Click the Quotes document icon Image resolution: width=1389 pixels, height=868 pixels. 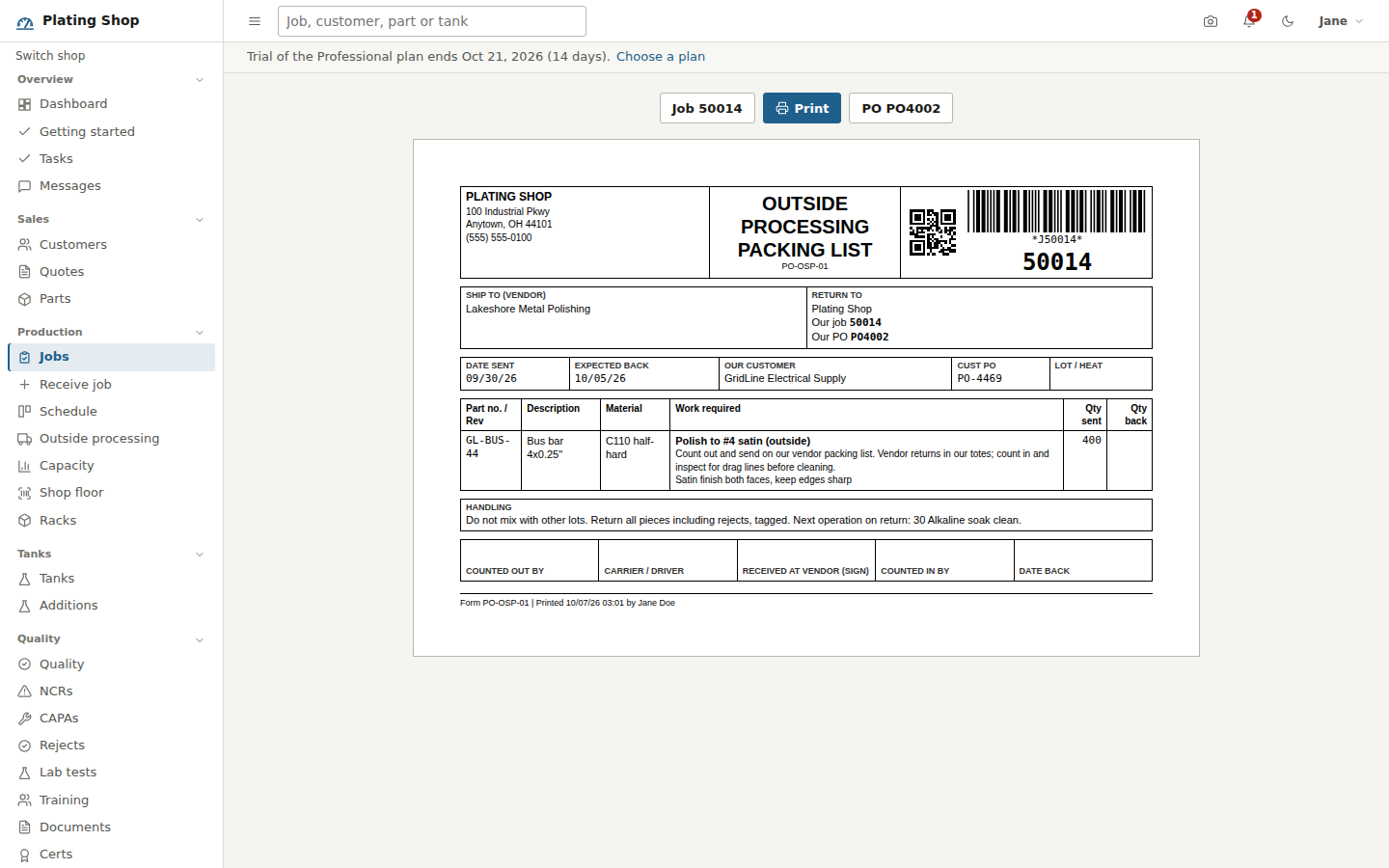25,272
